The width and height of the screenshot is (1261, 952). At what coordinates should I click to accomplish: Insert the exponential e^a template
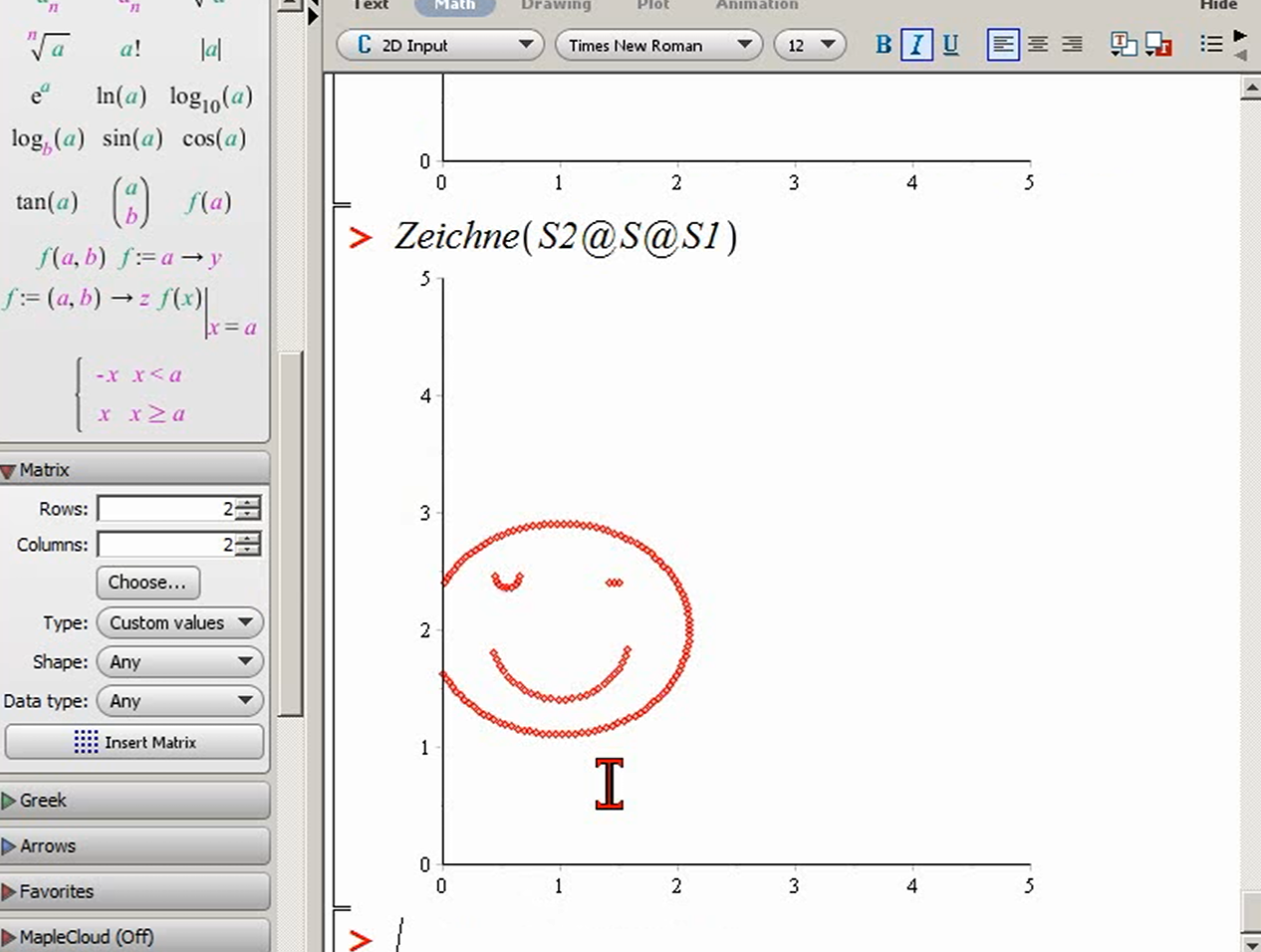coord(40,95)
